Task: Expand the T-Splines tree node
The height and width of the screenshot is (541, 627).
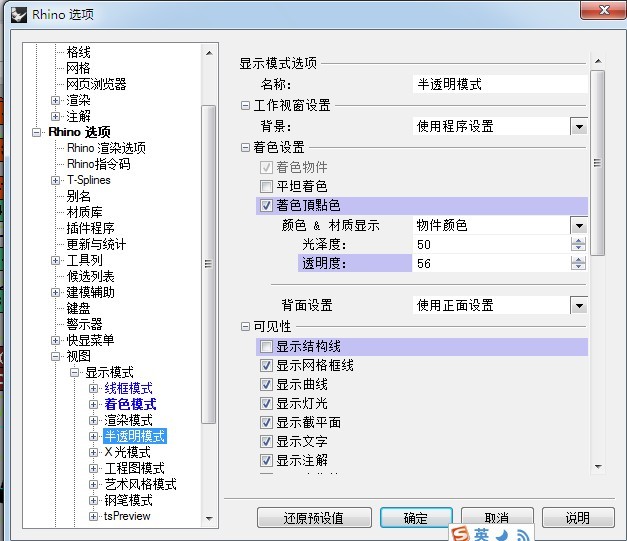Action: (56, 180)
